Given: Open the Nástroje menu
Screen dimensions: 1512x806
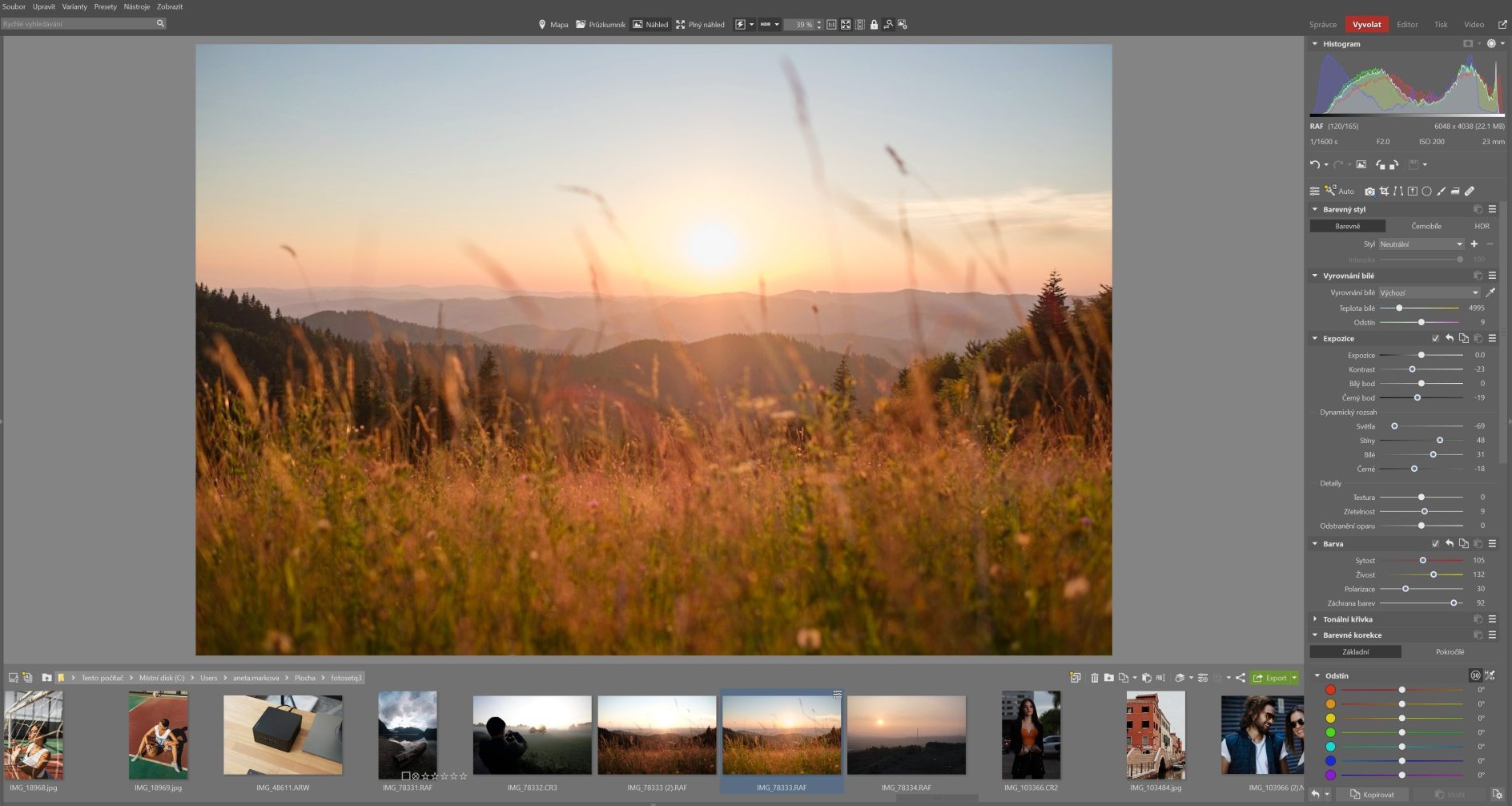Looking at the screenshot, I should 136,6.
